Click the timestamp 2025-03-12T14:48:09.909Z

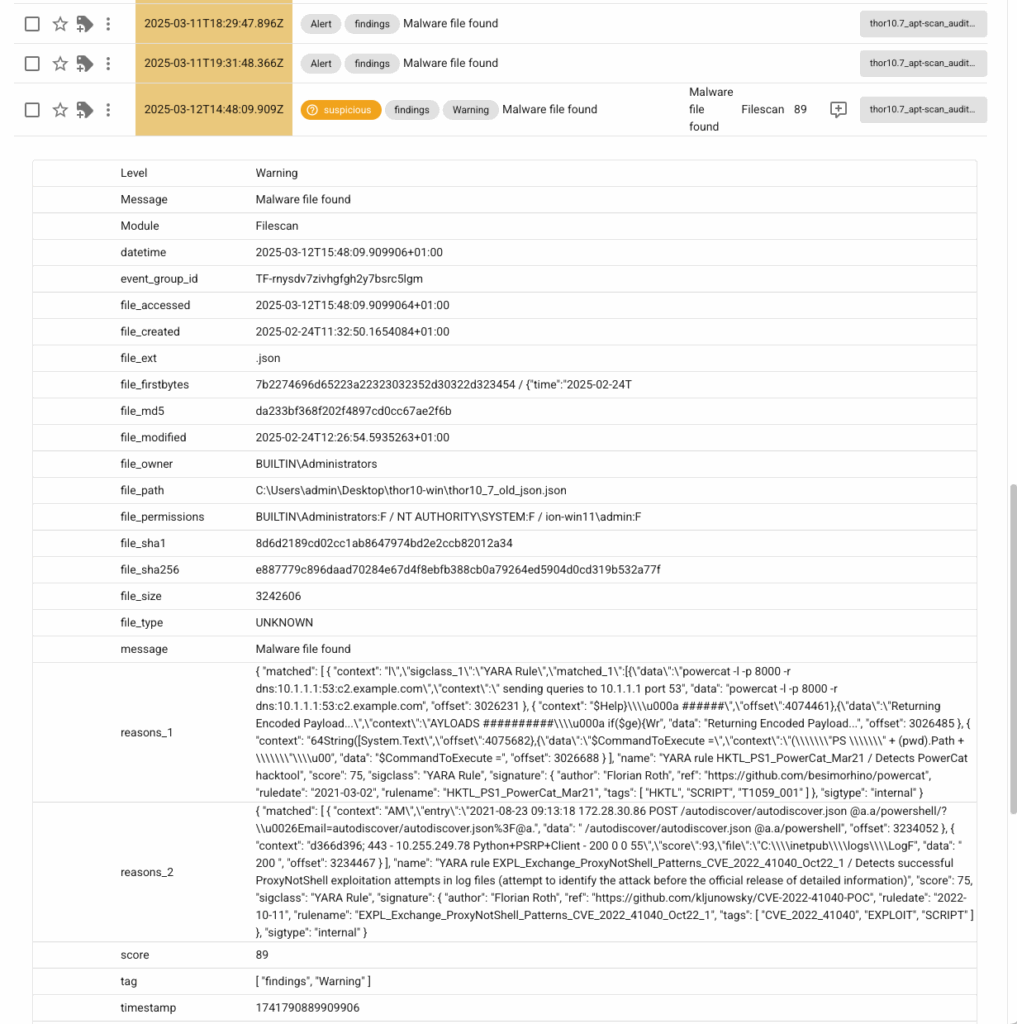[214, 110]
